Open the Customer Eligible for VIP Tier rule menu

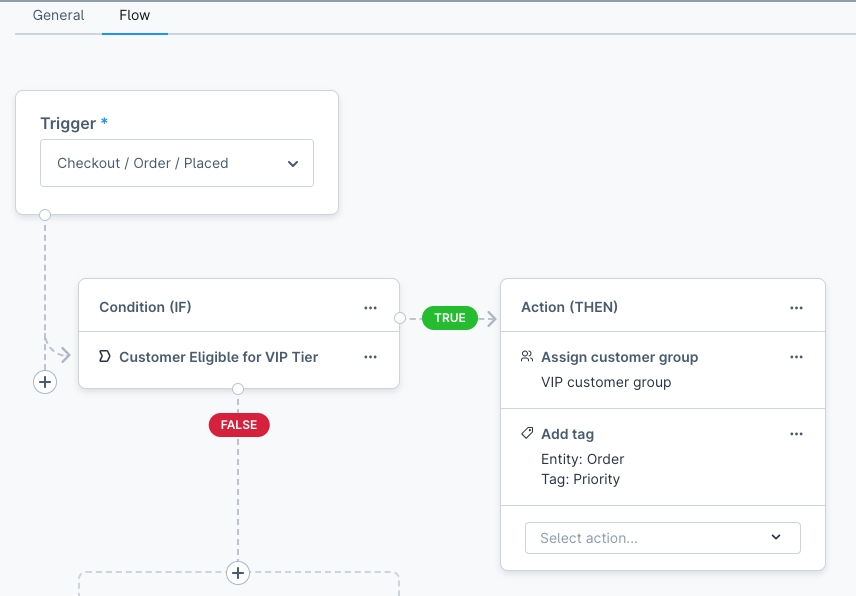(x=370, y=357)
